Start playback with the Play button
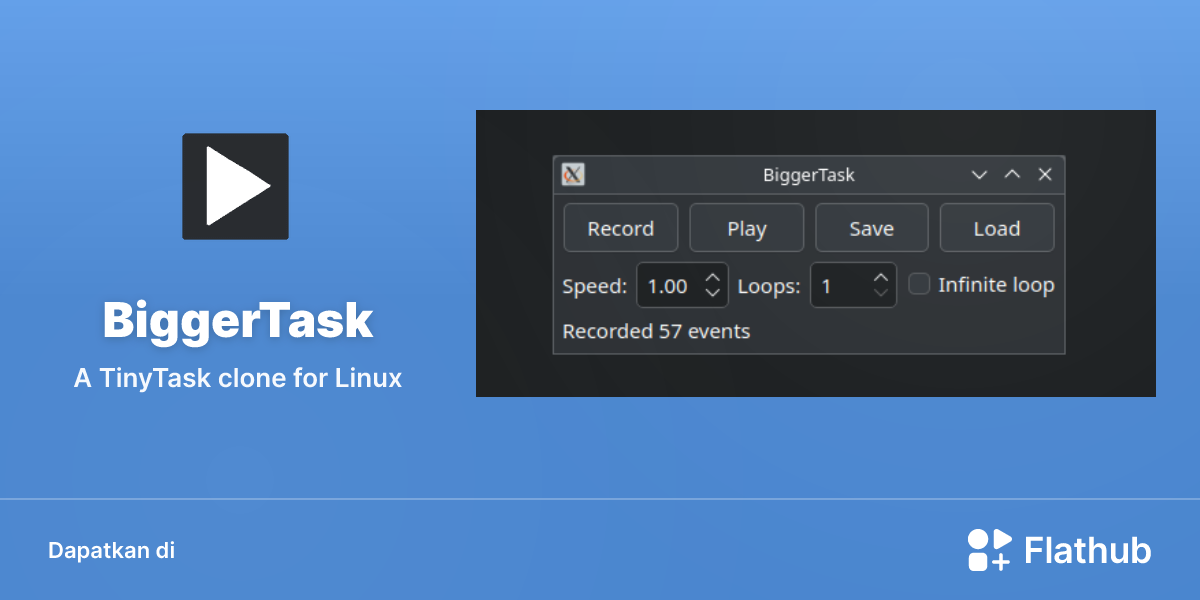 click(x=747, y=228)
